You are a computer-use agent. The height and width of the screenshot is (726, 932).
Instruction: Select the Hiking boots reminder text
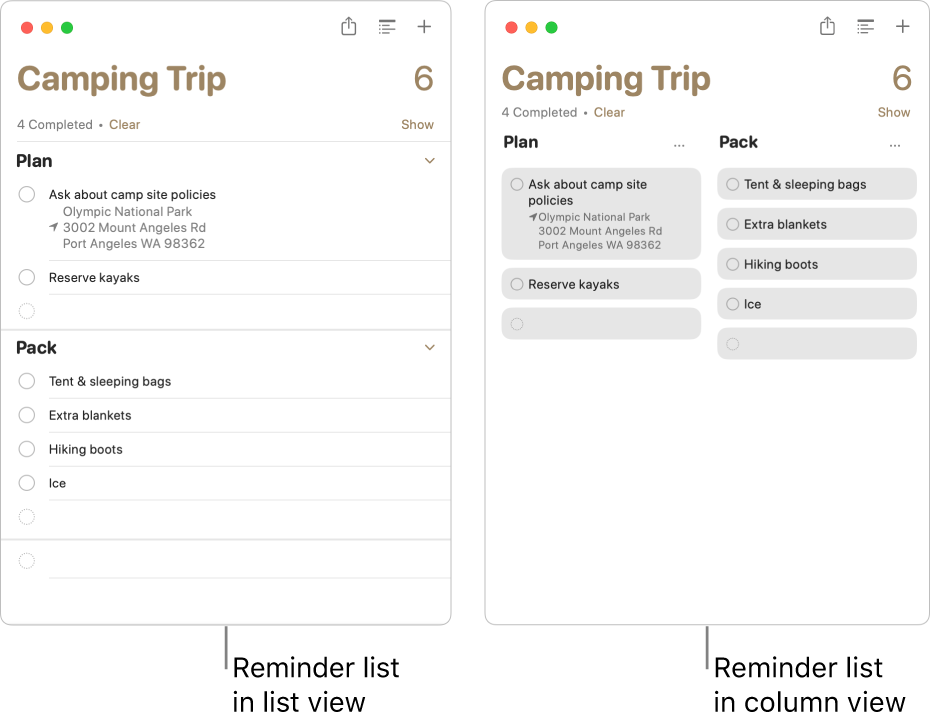[85, 449]
